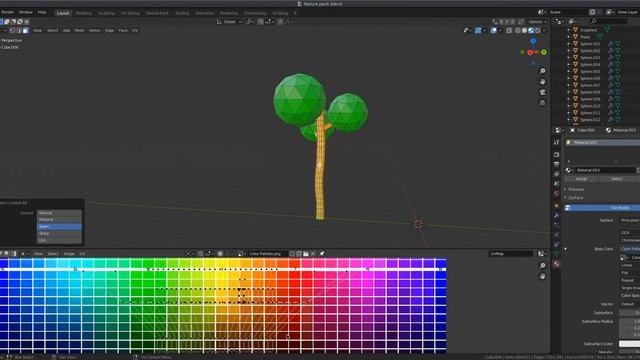Toggle X-ray mode in viewport header
Screen dimensions: 640x360
pos(509,30)
